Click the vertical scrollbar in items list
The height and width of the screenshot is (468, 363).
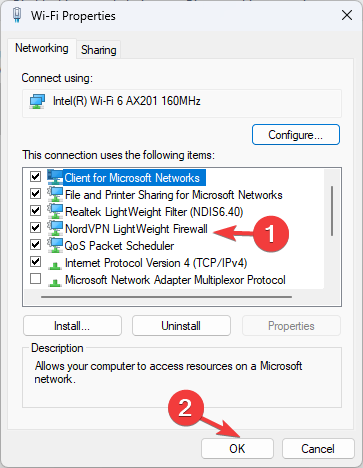[x=332, y=211]
